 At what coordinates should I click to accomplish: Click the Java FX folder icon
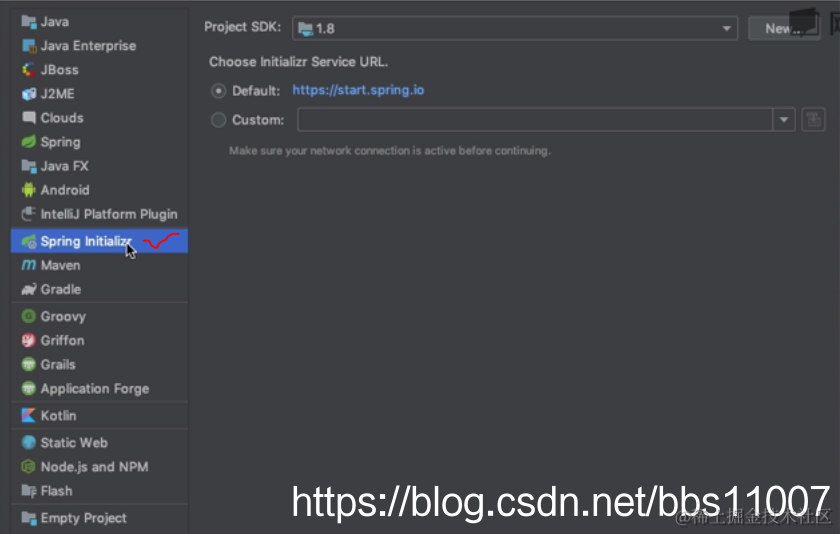28,166
